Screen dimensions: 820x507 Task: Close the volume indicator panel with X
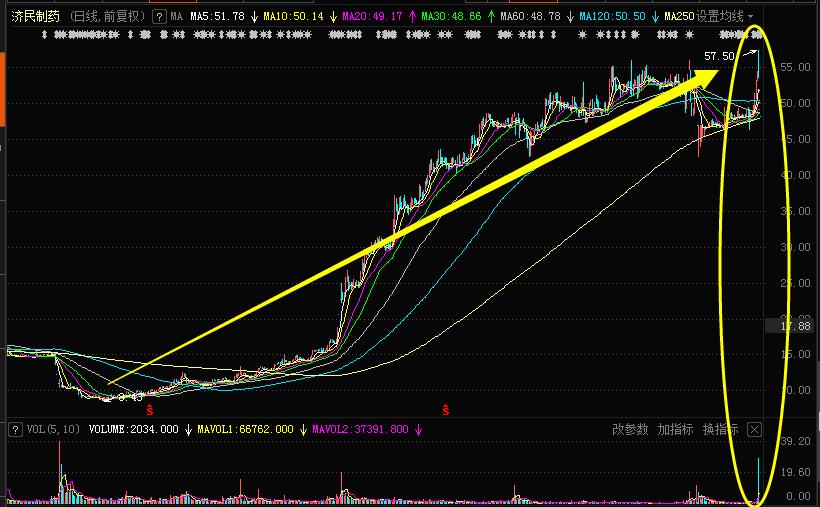coord(754,430)
